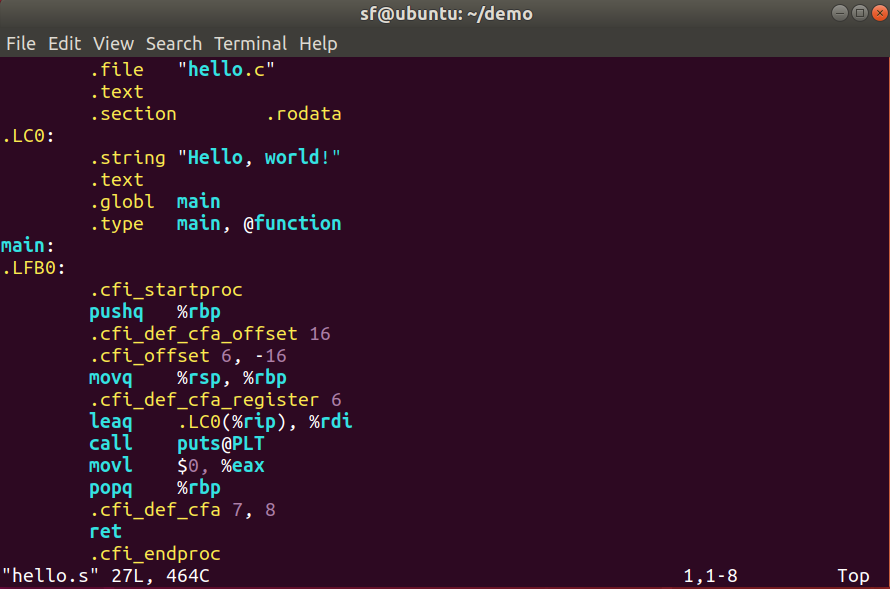Click the "Hello, world!" string

pos(259,158)
